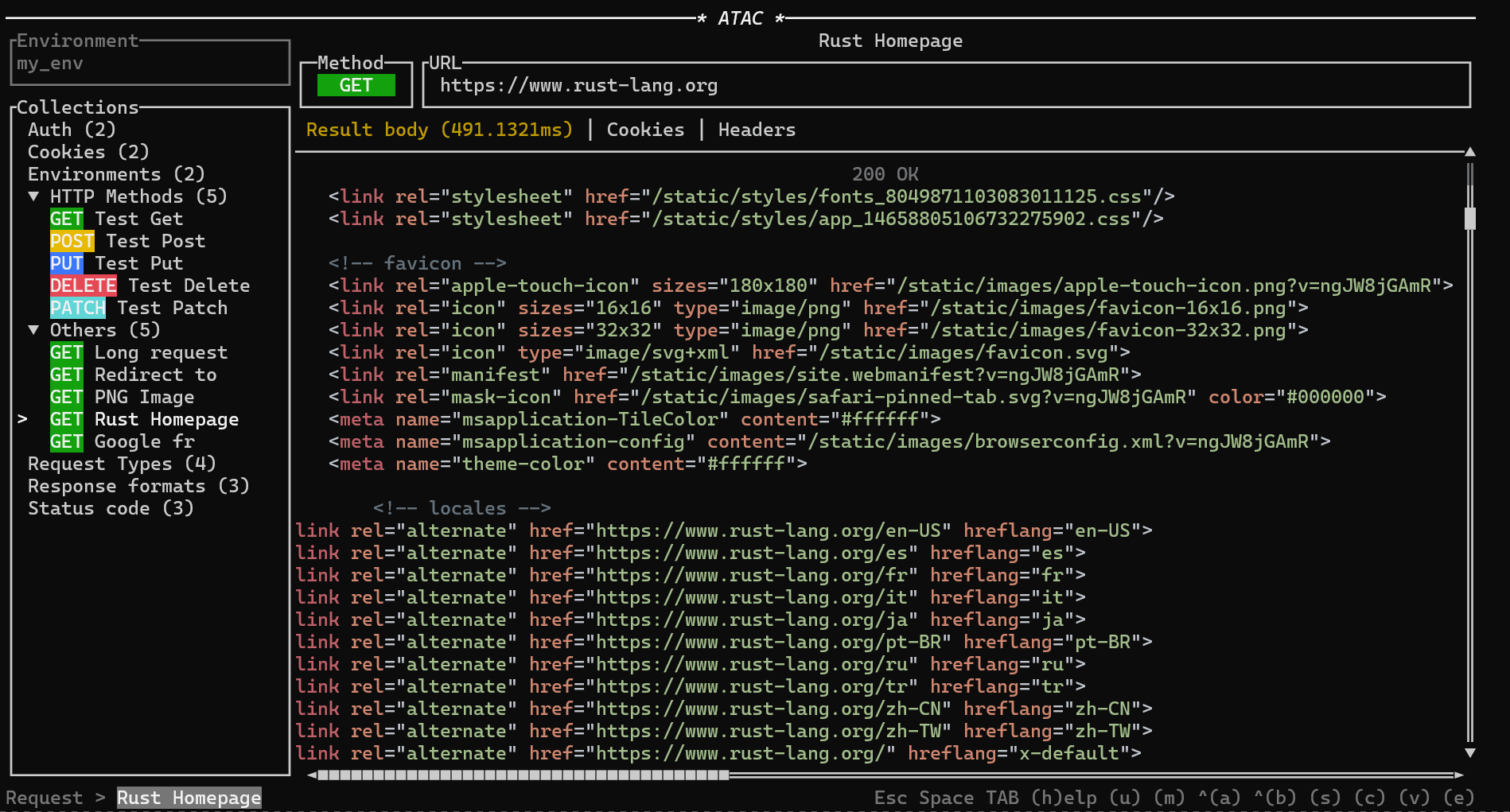Collapse the Others section
1510x812 pixels.
(x=34, y=329)
